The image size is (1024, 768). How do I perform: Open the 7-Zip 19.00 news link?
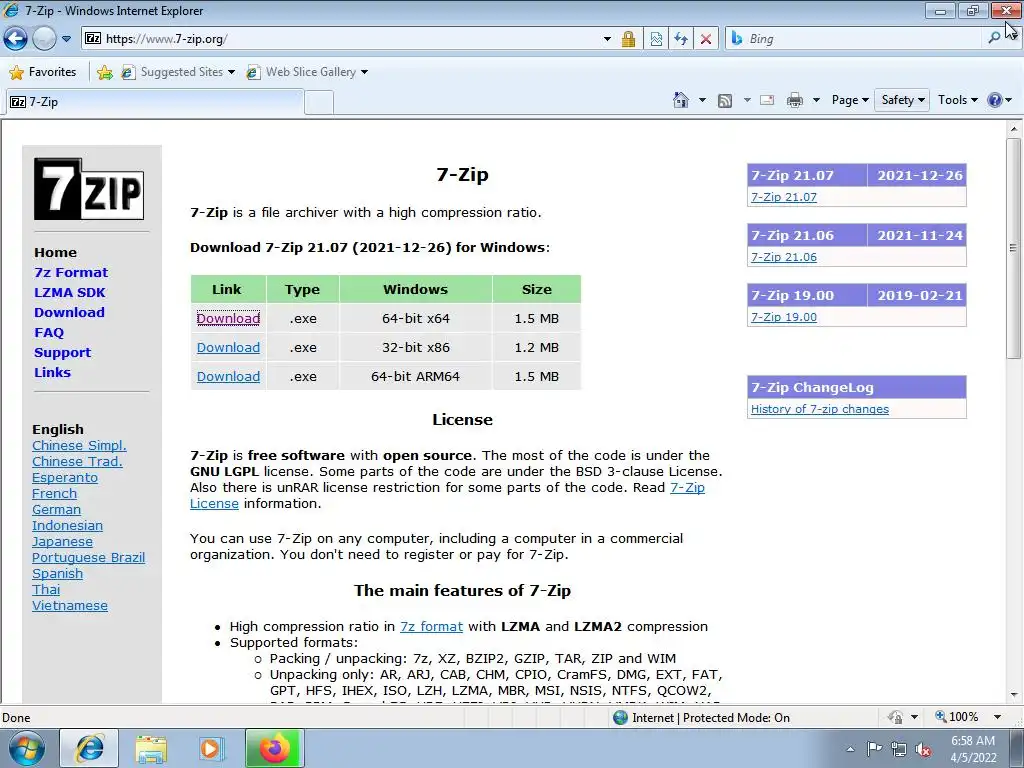tap(784, 317)
